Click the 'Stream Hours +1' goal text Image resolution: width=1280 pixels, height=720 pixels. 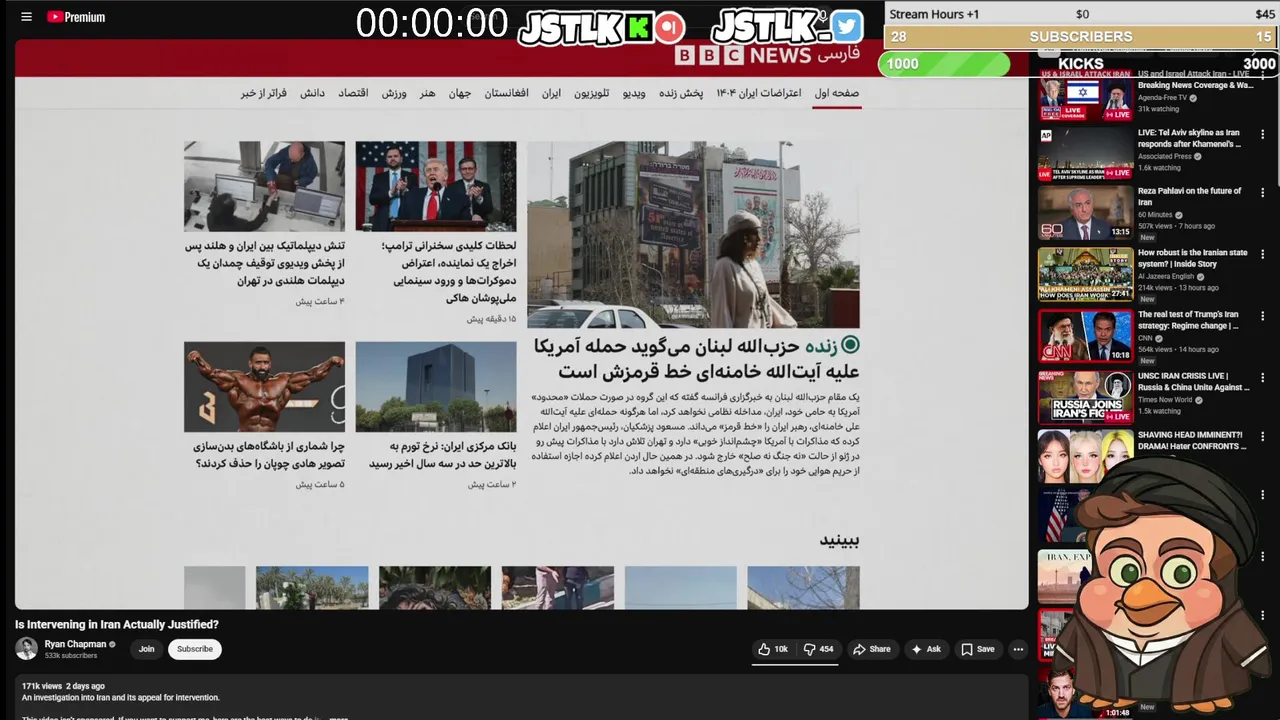[x=934, y=14]
